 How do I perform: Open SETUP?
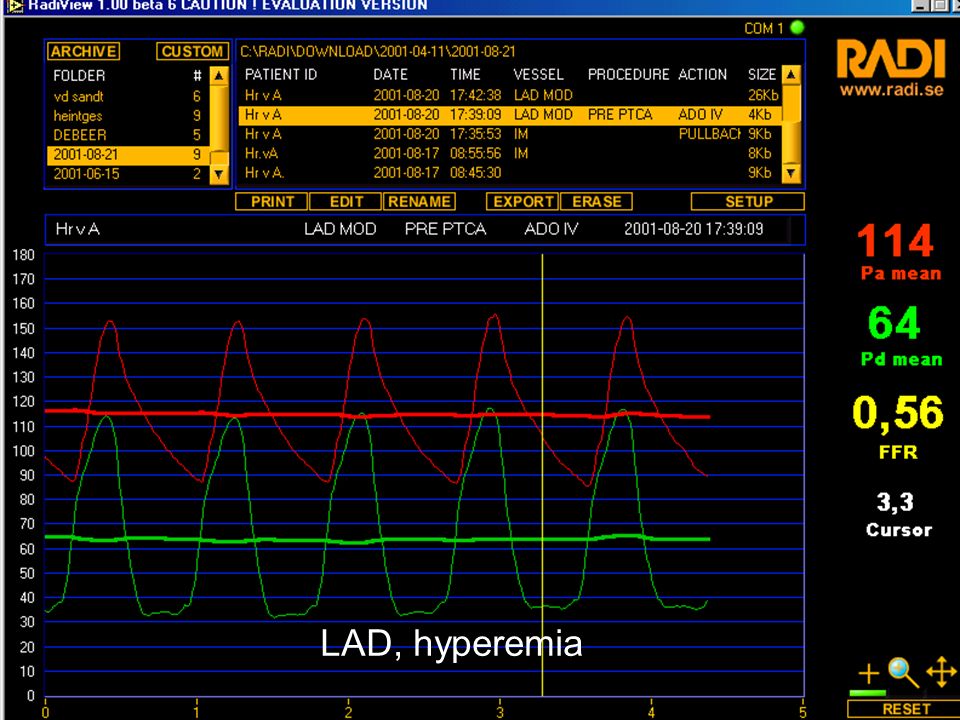click(748, 201)
